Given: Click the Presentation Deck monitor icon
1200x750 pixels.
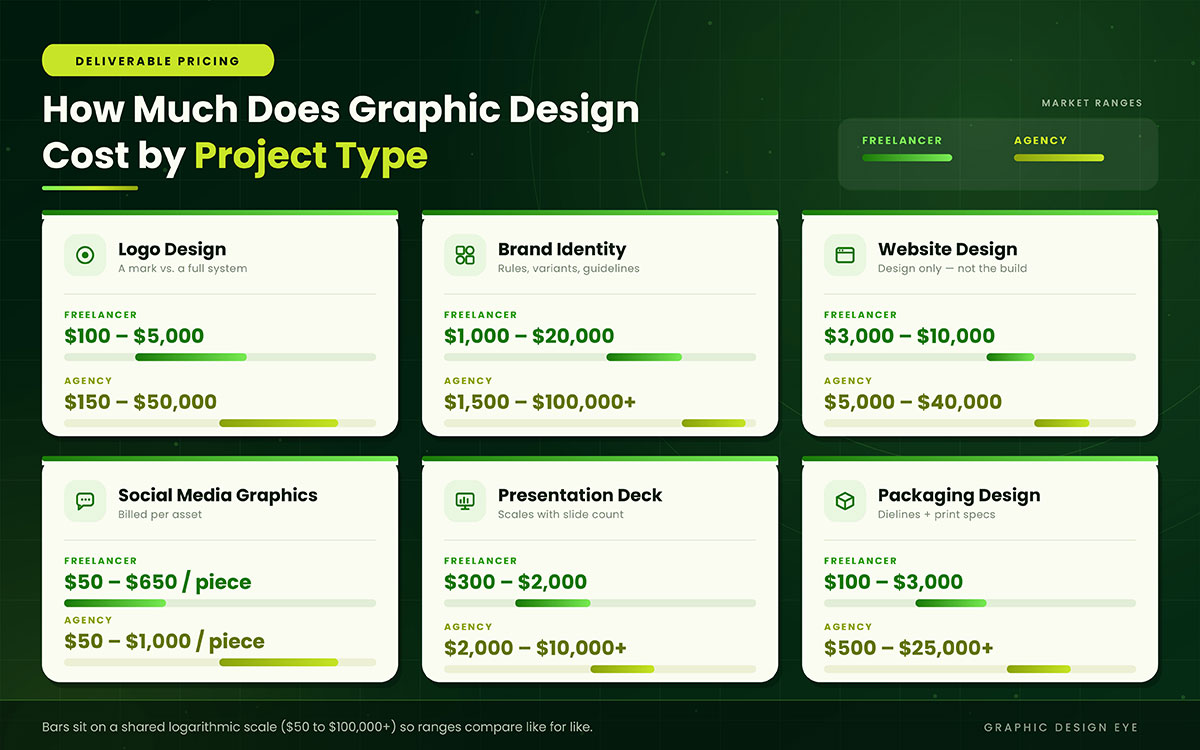Looking at the screenshot, I should tap(465, 501).
